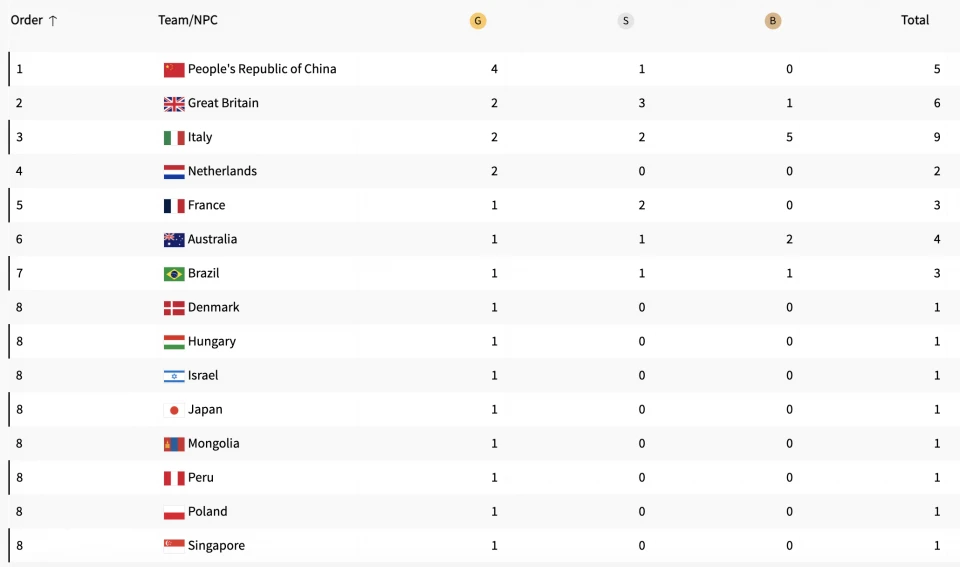960x567 pixels.
Task: Click the silver medal column icon
Action: click(x=625, y=21)
